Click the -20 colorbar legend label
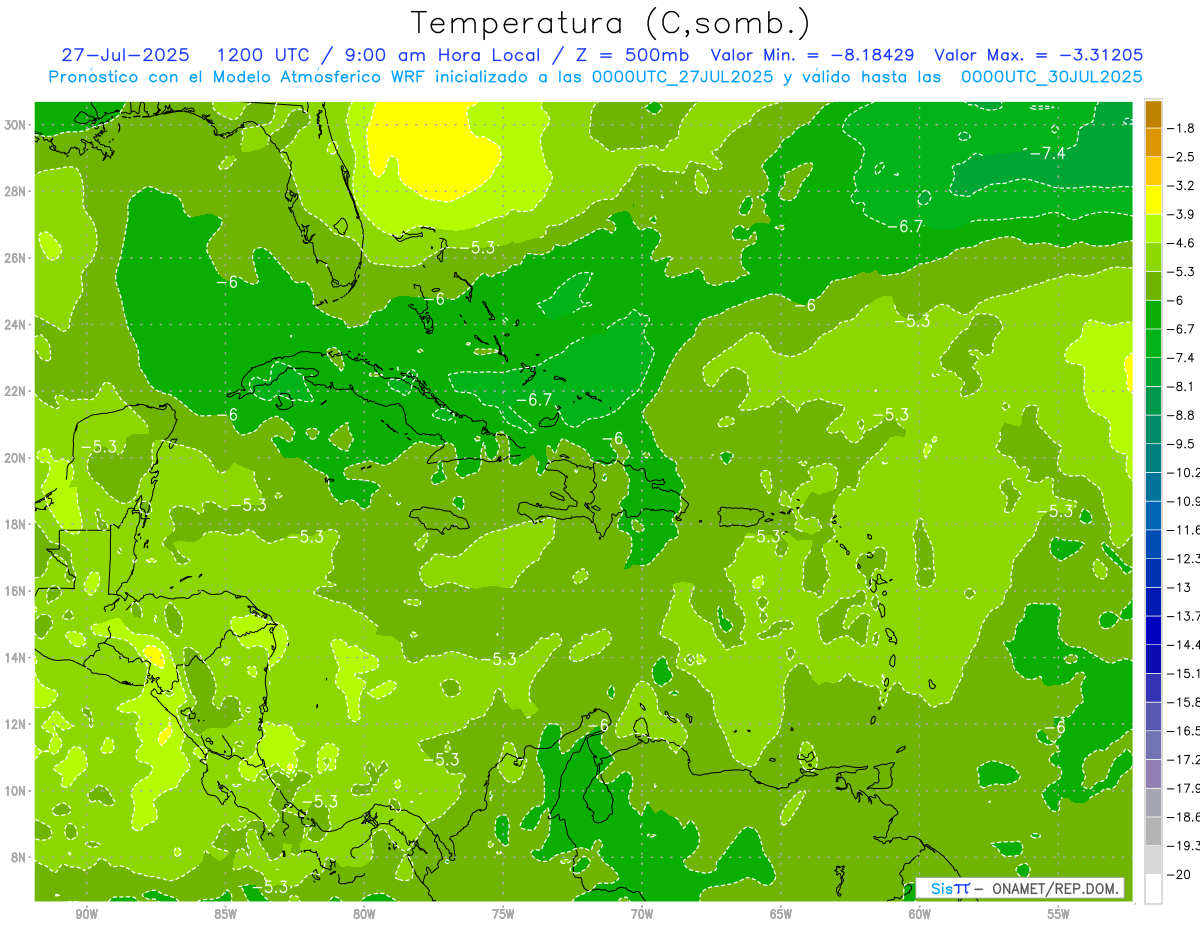Image resolution: width=1200 pixels, height=927 pixels. [1180, 874]
